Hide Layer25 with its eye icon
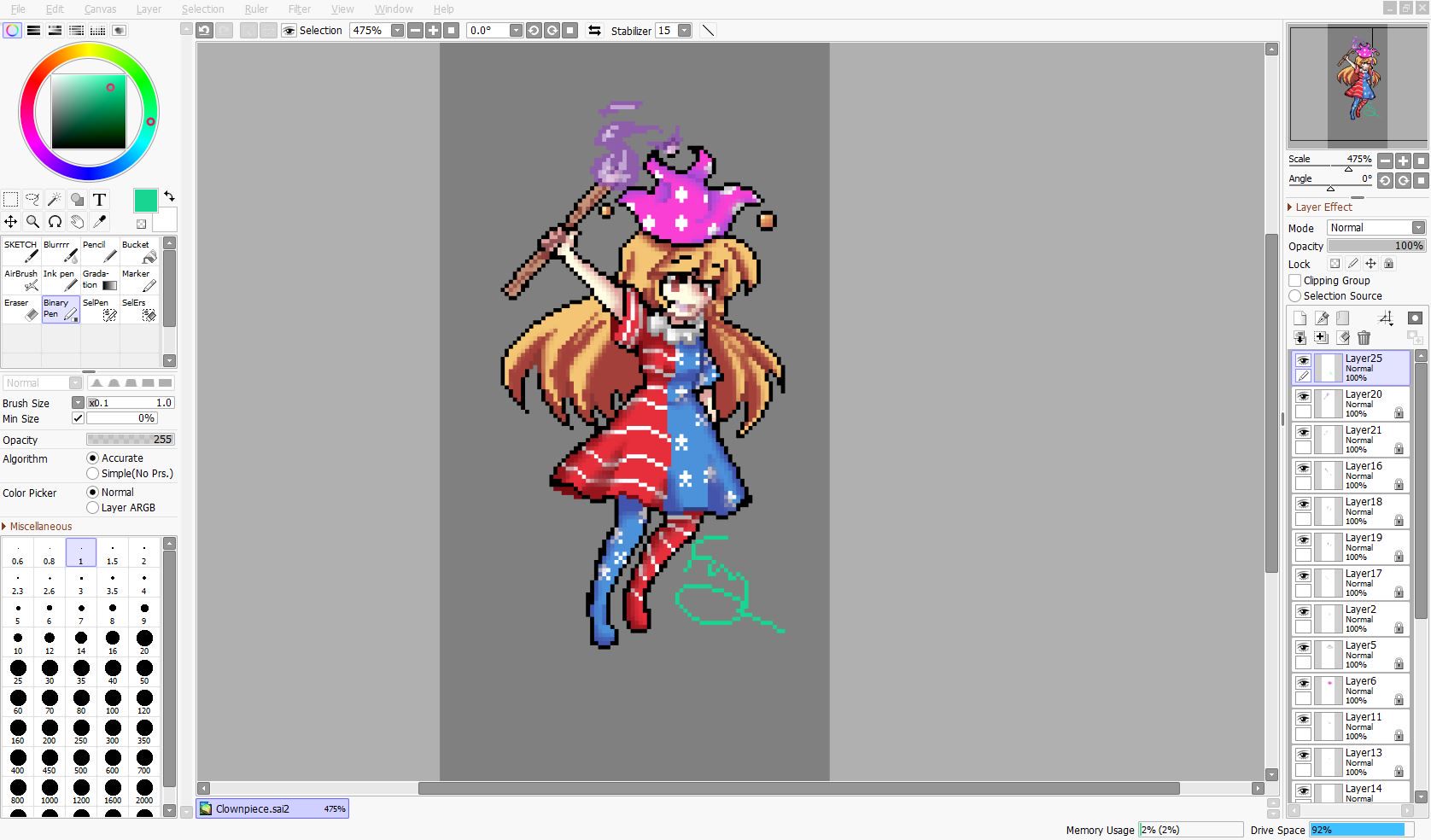Image resolution: width=1431 pixels, height=840 pixels. point(1303,361)
